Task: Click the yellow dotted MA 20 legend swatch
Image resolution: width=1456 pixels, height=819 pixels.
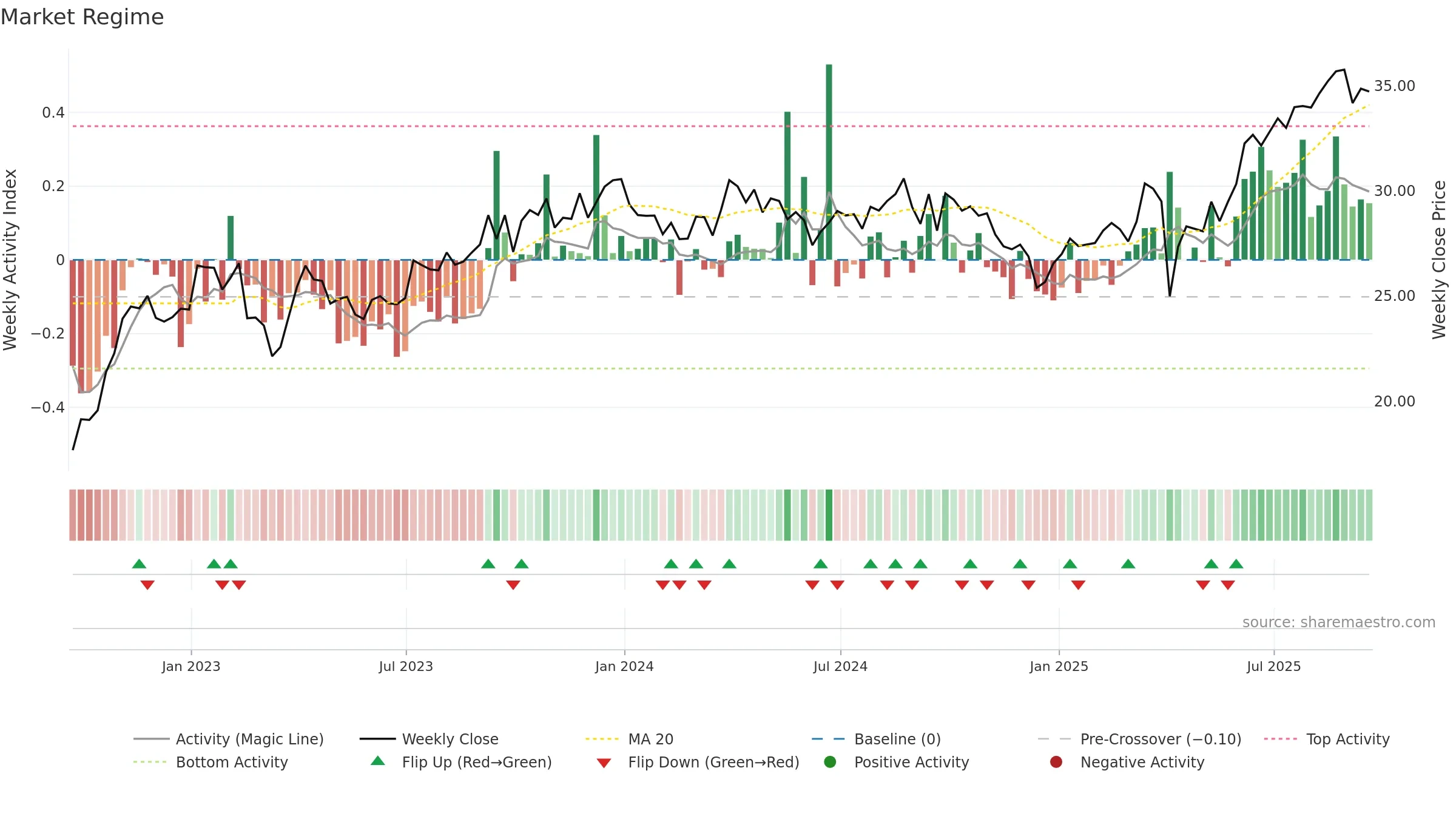Action: (602, 739)
